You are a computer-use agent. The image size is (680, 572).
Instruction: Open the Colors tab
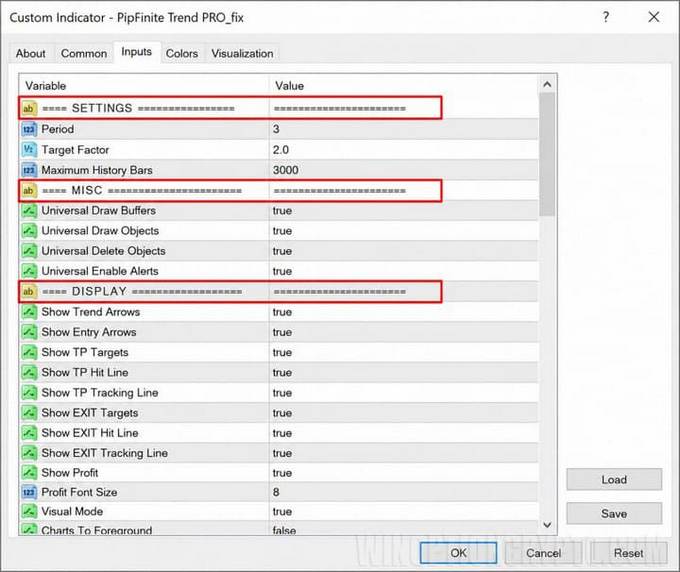coord(182,53)
